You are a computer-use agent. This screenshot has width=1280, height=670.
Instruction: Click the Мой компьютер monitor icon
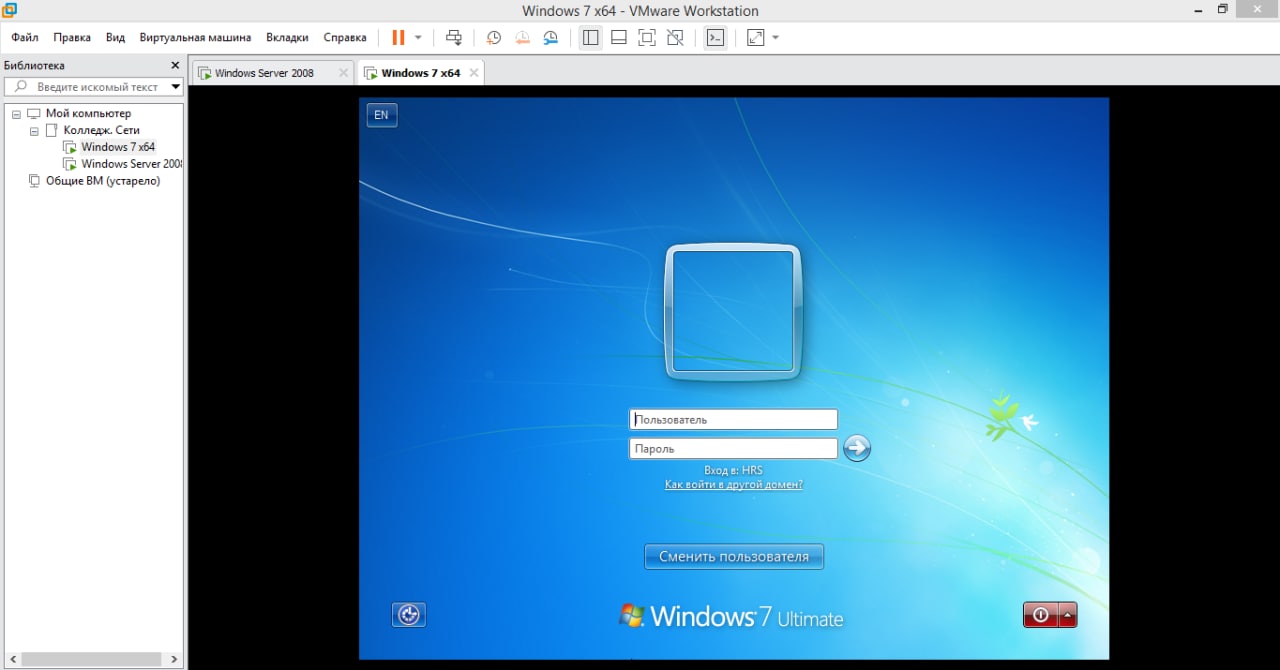click(x=34, y=114)
